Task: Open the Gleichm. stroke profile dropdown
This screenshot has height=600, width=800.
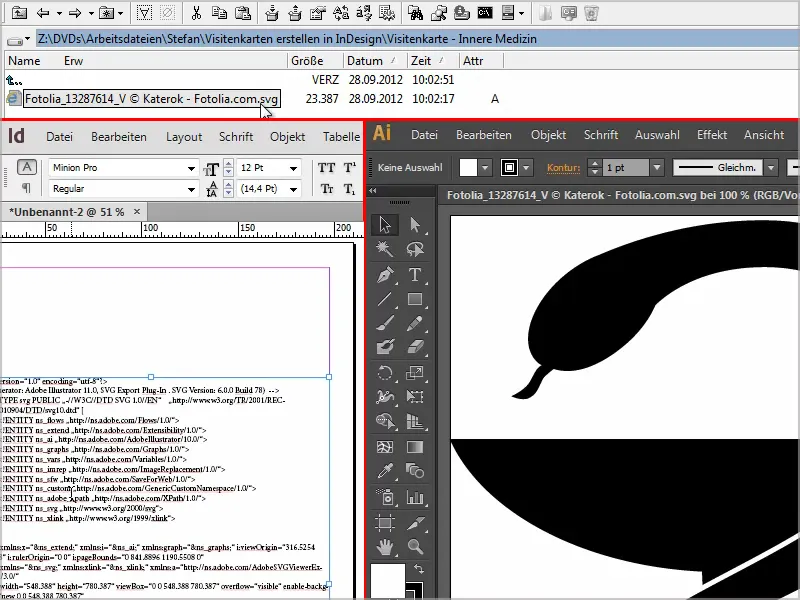Action: pos(771,167)
